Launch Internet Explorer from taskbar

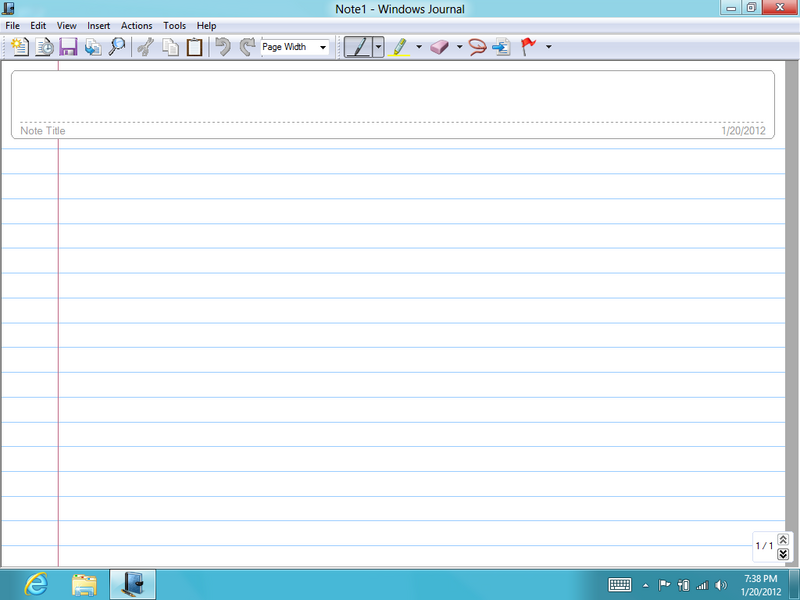point(36,585)
